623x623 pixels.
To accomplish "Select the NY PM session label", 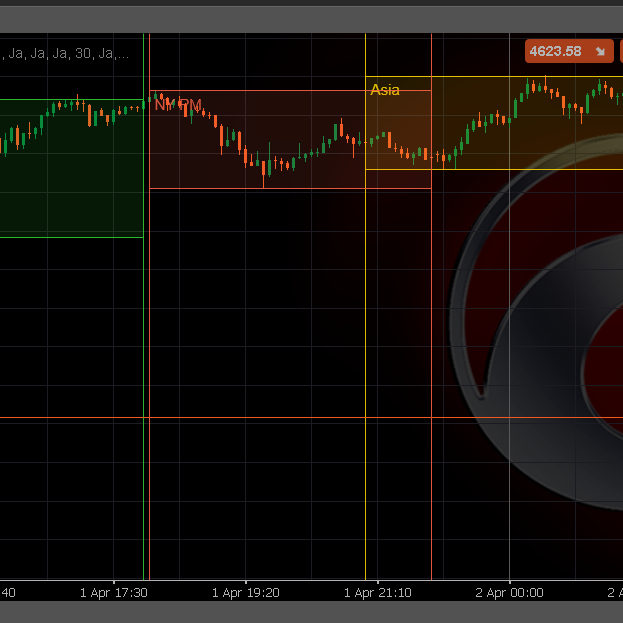I will pos(178,104).
